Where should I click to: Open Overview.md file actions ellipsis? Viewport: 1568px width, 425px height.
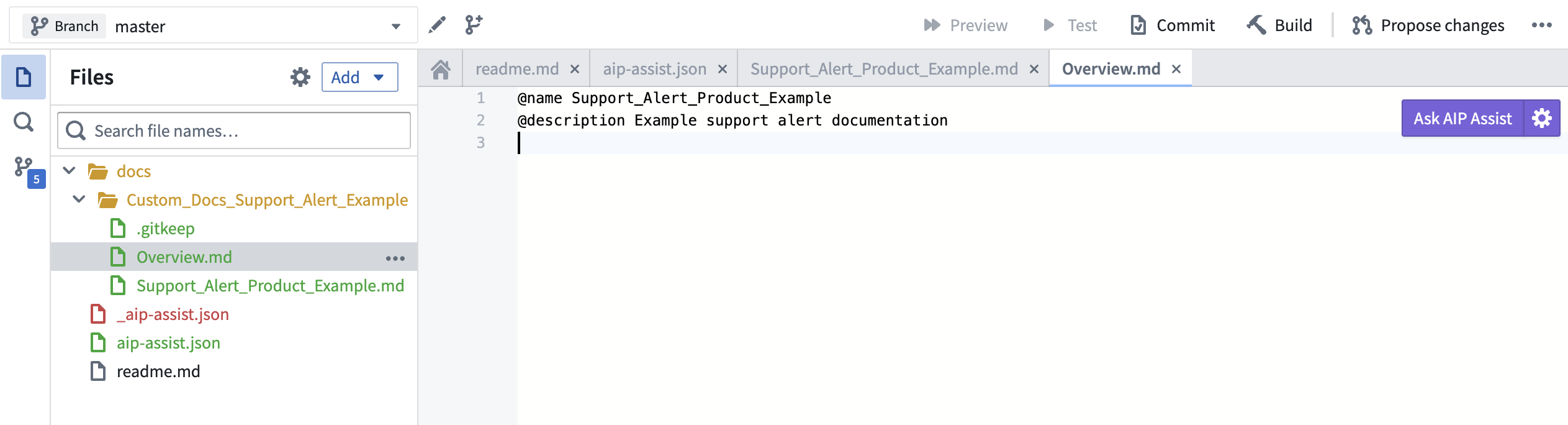click(395, 258)
